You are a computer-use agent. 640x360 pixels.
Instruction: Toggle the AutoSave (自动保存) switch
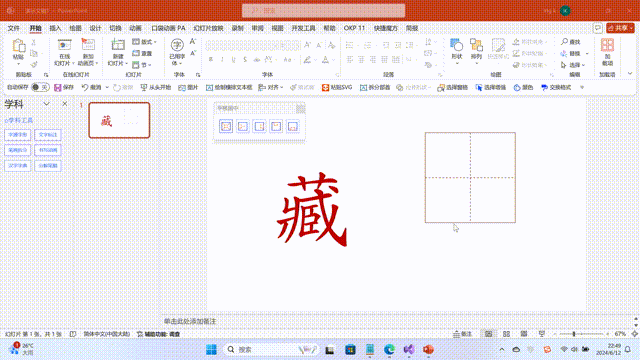click(40, 87)
